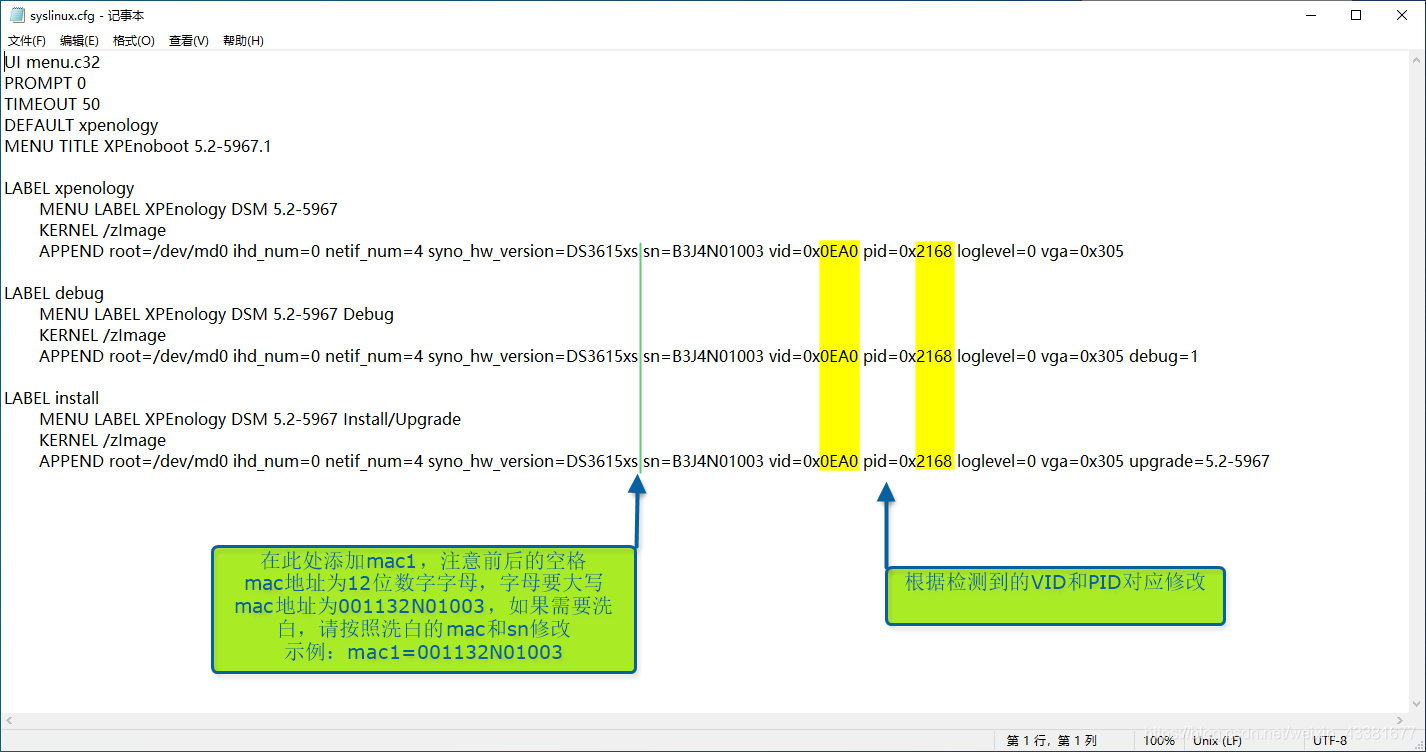This screenshot has height=752, width=1426.
Task: Click 'KERNEL /zImage' under LABEL install
Action: click(x=102, y=440)
